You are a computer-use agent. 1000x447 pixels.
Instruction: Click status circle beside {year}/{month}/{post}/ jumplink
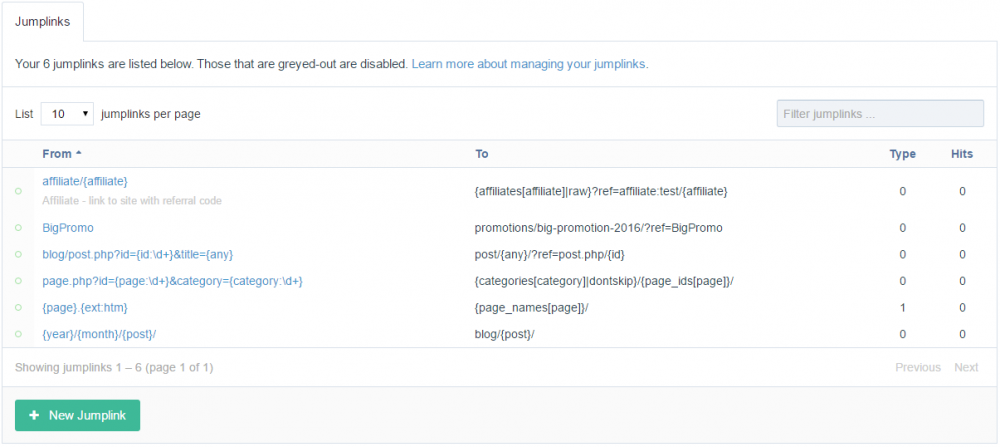point(18,334)
